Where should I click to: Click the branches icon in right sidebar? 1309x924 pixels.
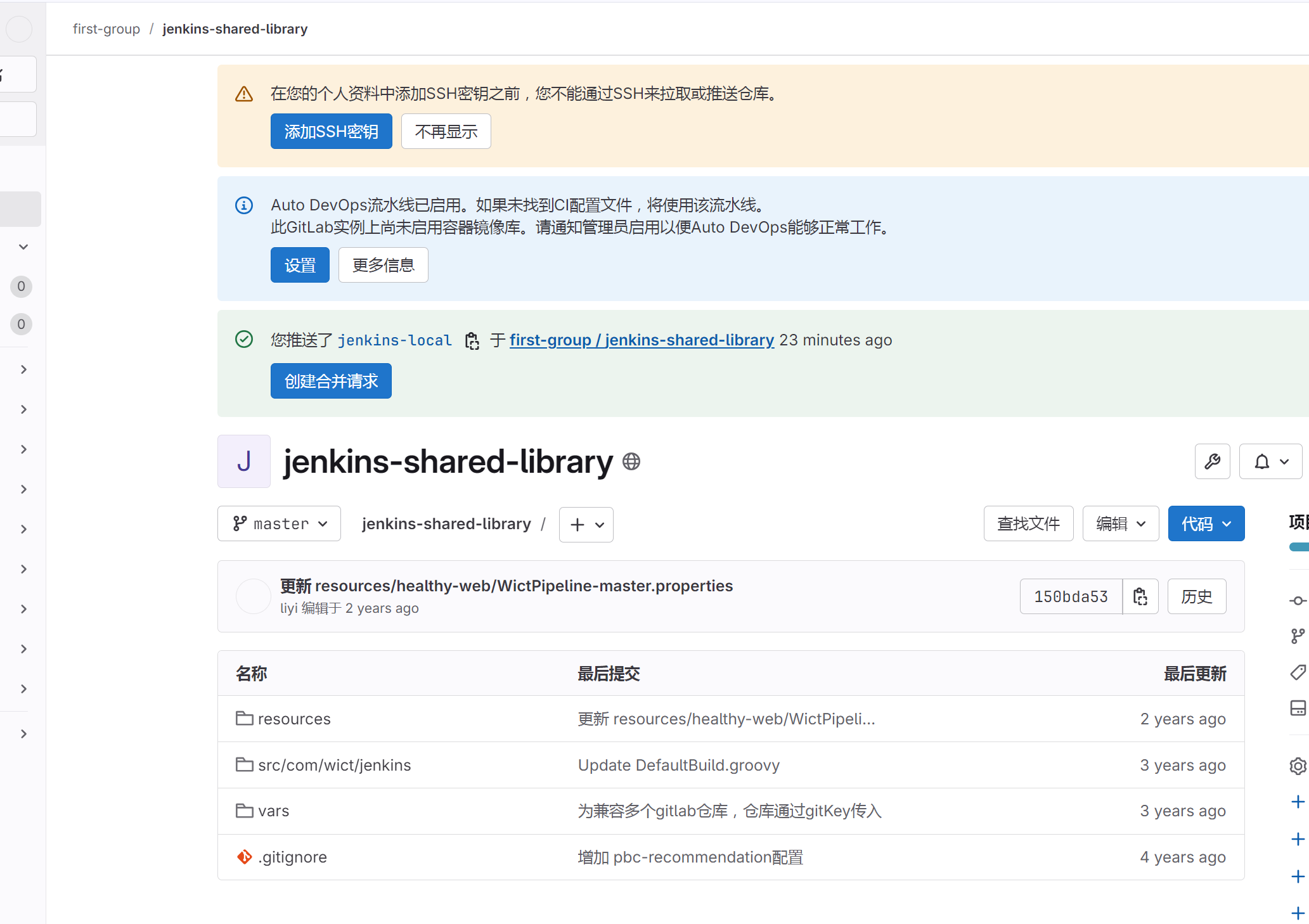1297,636
